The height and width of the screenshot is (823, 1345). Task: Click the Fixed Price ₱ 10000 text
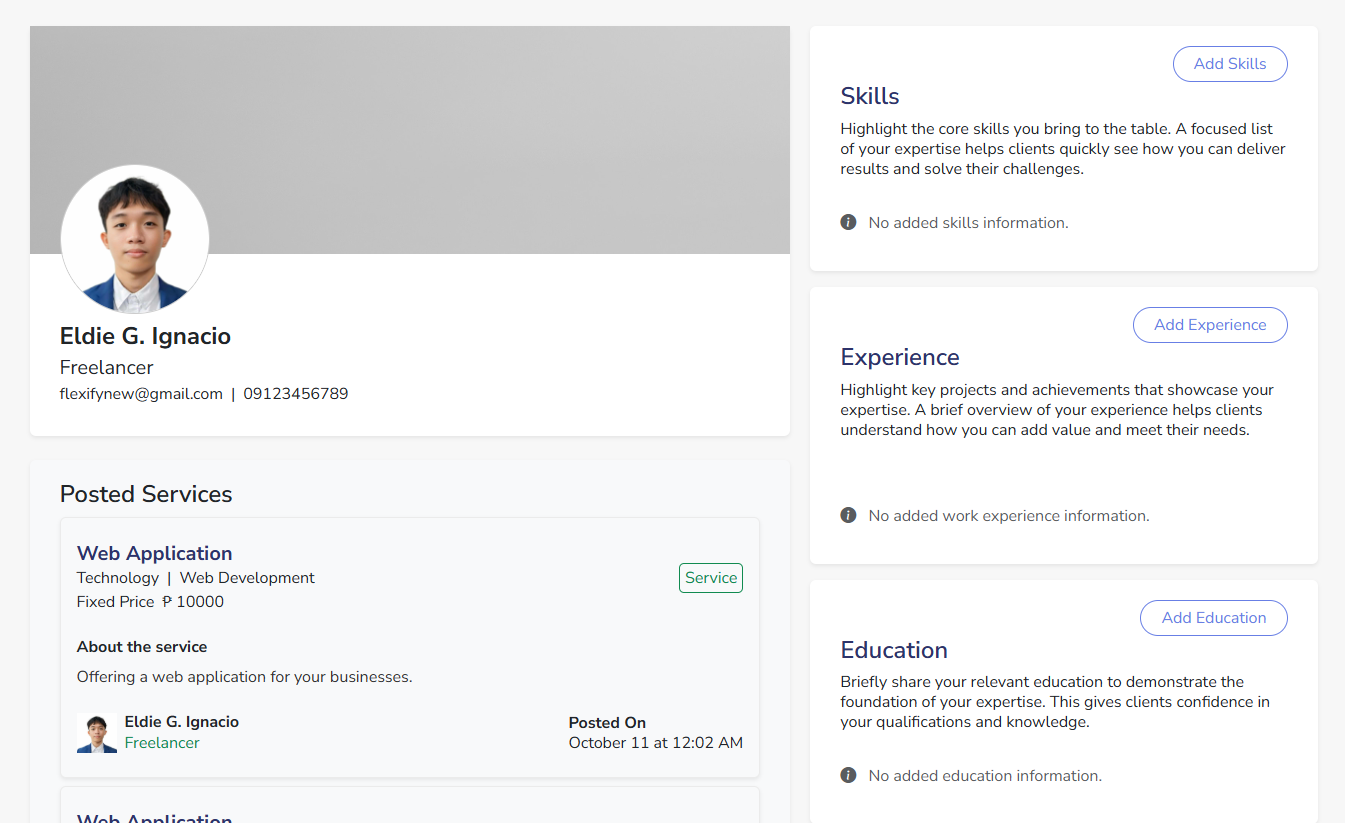(x=150, y=602)
